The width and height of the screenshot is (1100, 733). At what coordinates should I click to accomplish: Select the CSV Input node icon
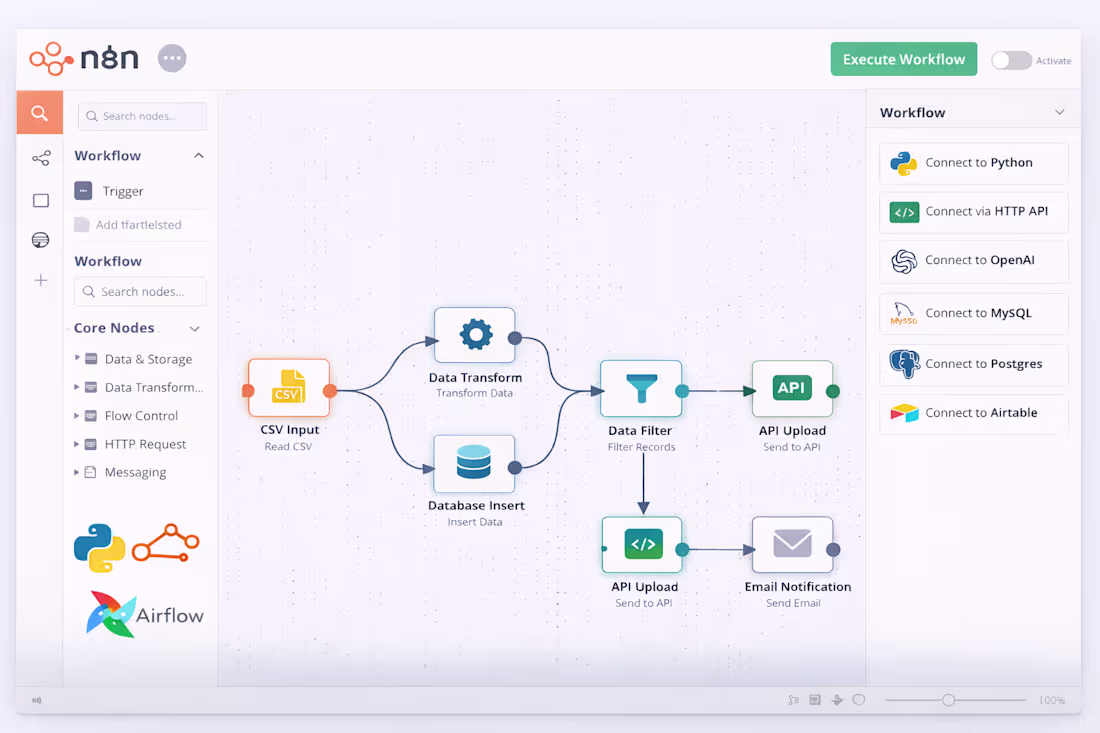pyautogui.click(x=288, y=388)
